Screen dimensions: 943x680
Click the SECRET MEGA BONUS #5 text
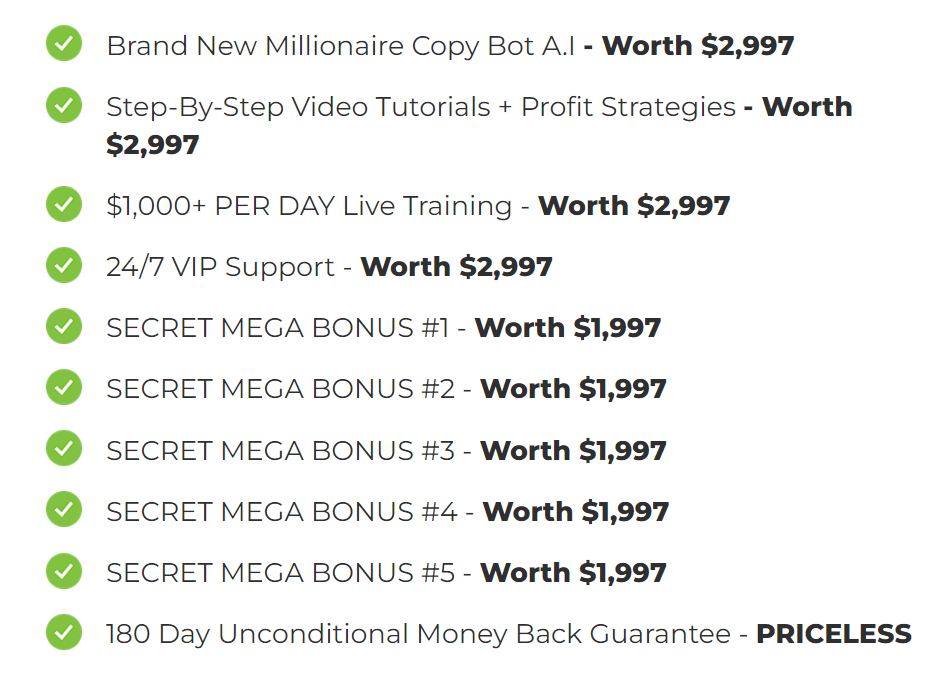280,572
